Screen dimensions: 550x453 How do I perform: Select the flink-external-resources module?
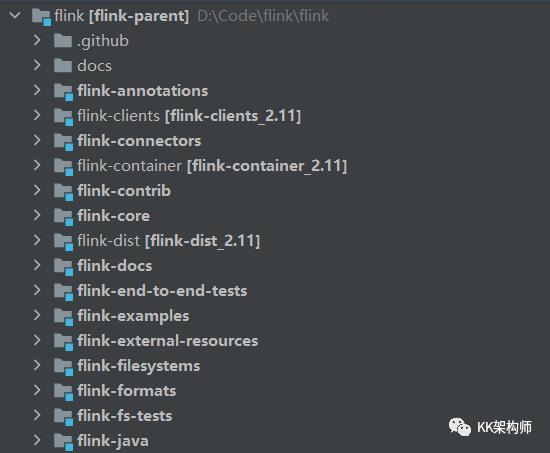point(168,341)
